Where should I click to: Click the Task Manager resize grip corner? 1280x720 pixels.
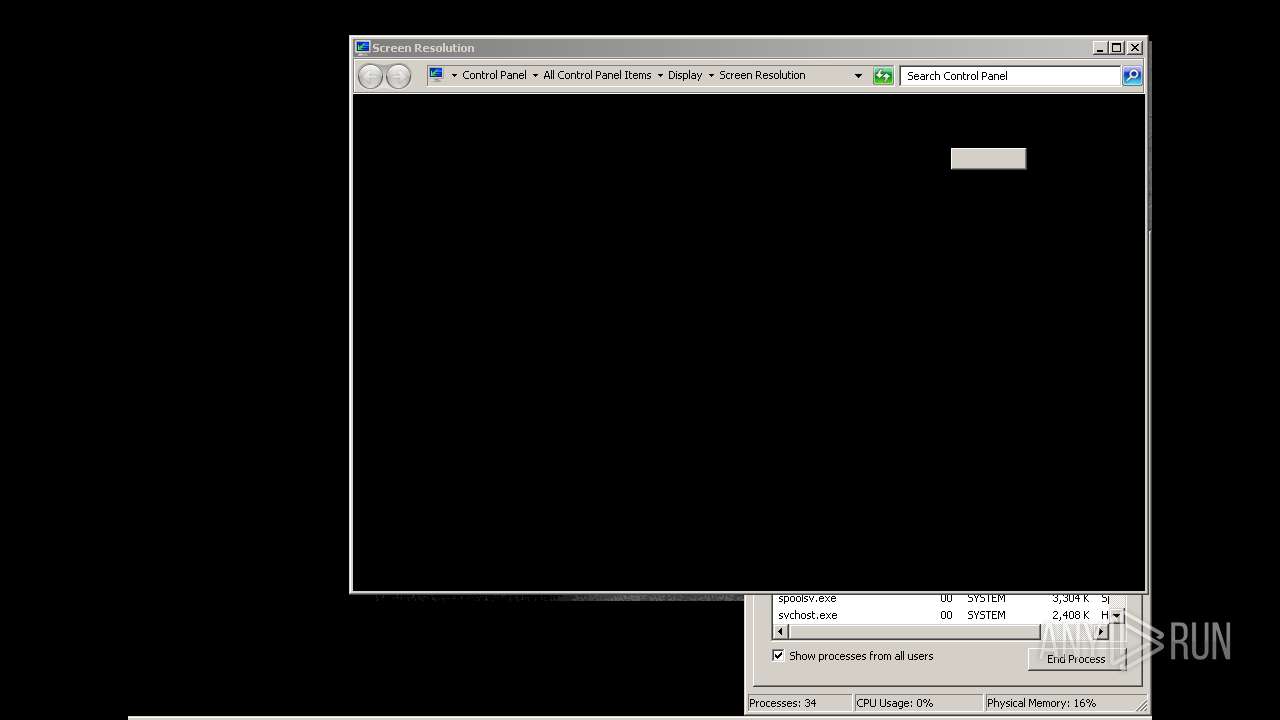[1141, 705]
